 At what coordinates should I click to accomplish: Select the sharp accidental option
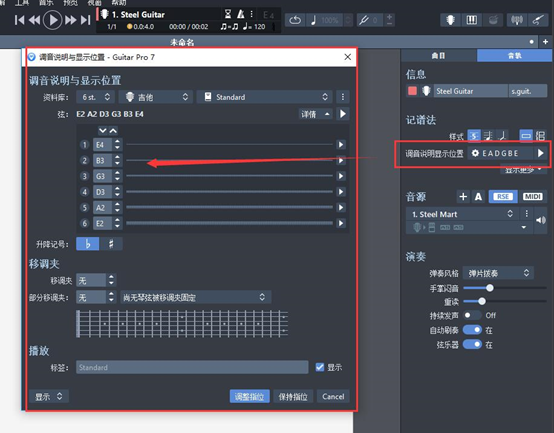click(x=111, y=244)
